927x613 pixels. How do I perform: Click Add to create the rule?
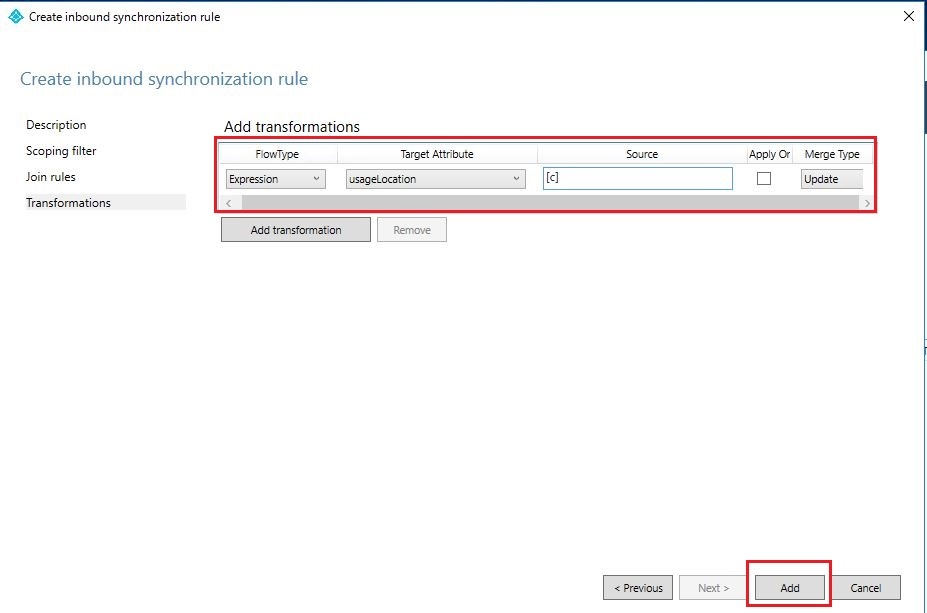pyautogui.click(x=789, y=588)
